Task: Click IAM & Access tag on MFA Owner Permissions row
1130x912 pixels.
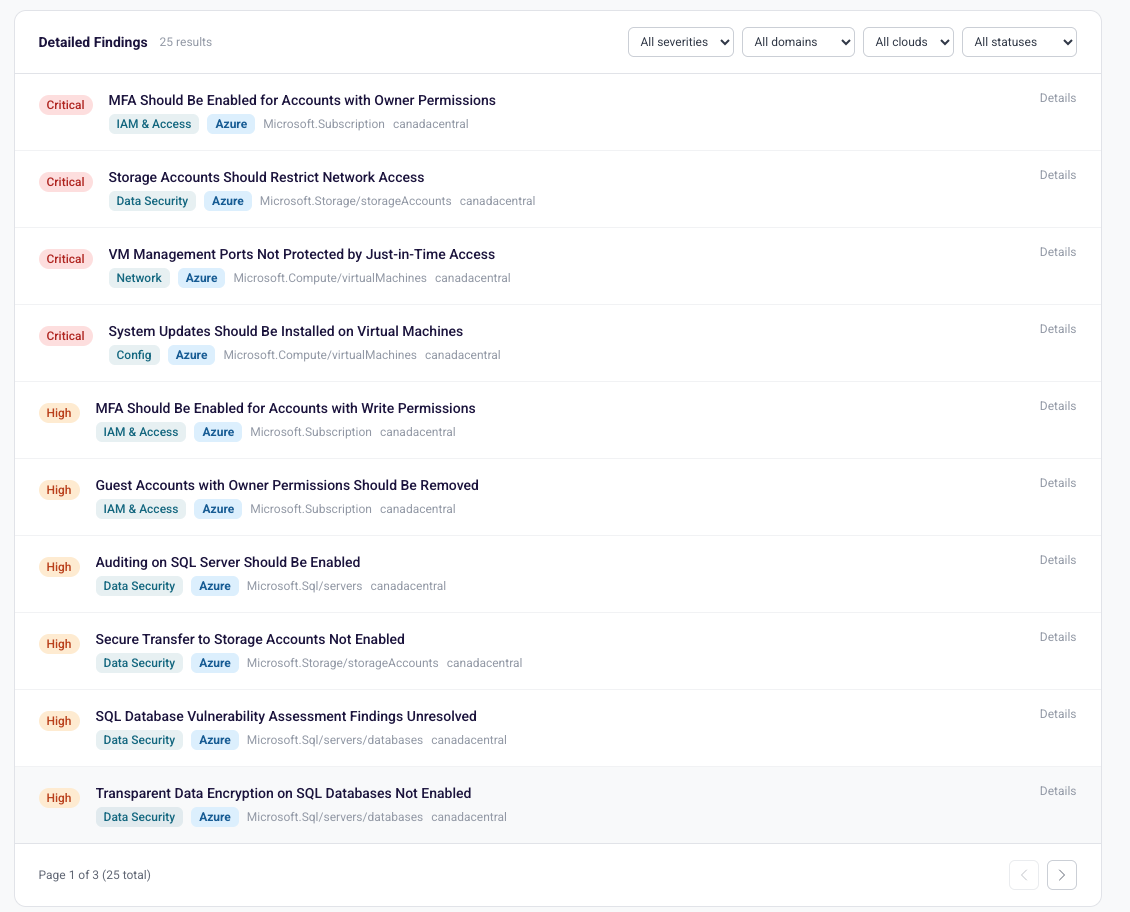Action: click(154, 124)
